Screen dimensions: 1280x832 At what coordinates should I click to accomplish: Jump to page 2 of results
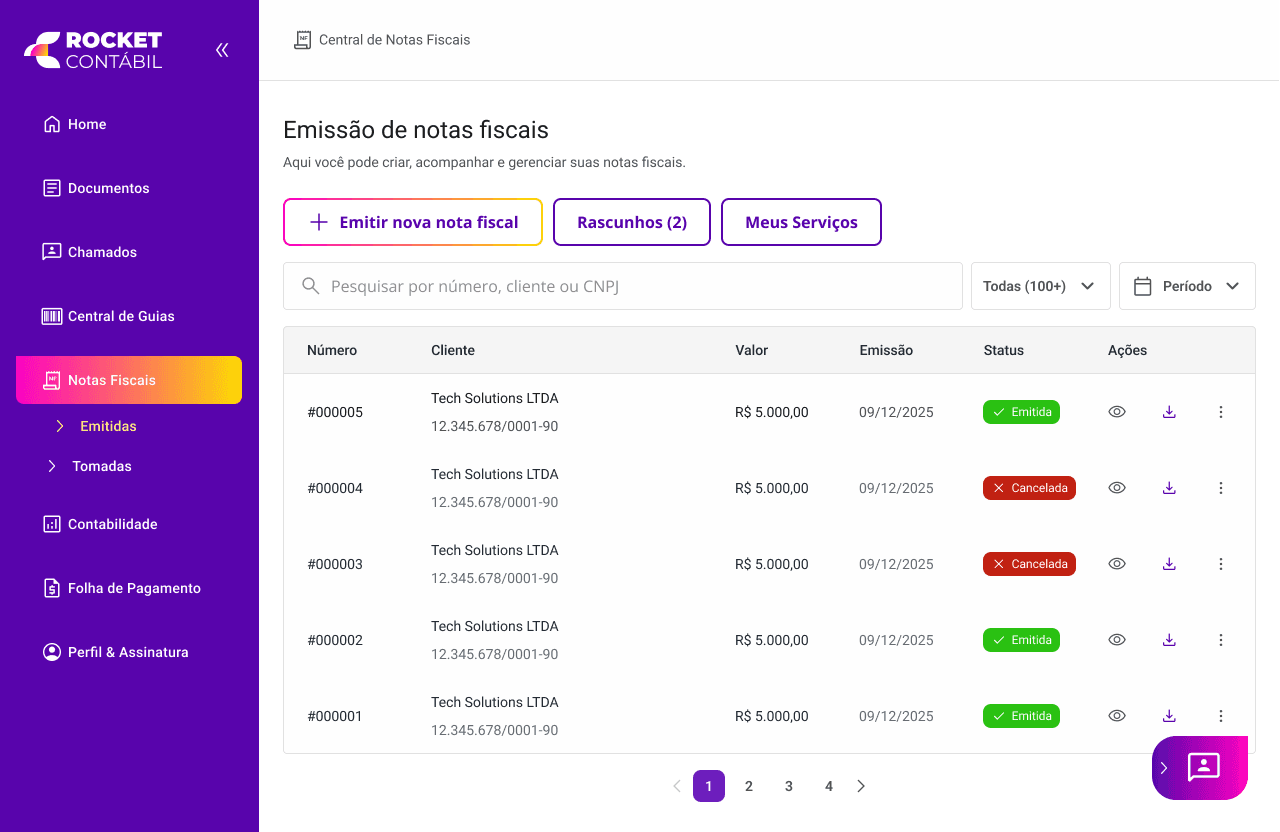pyautogui.click(x=749, y=786)
